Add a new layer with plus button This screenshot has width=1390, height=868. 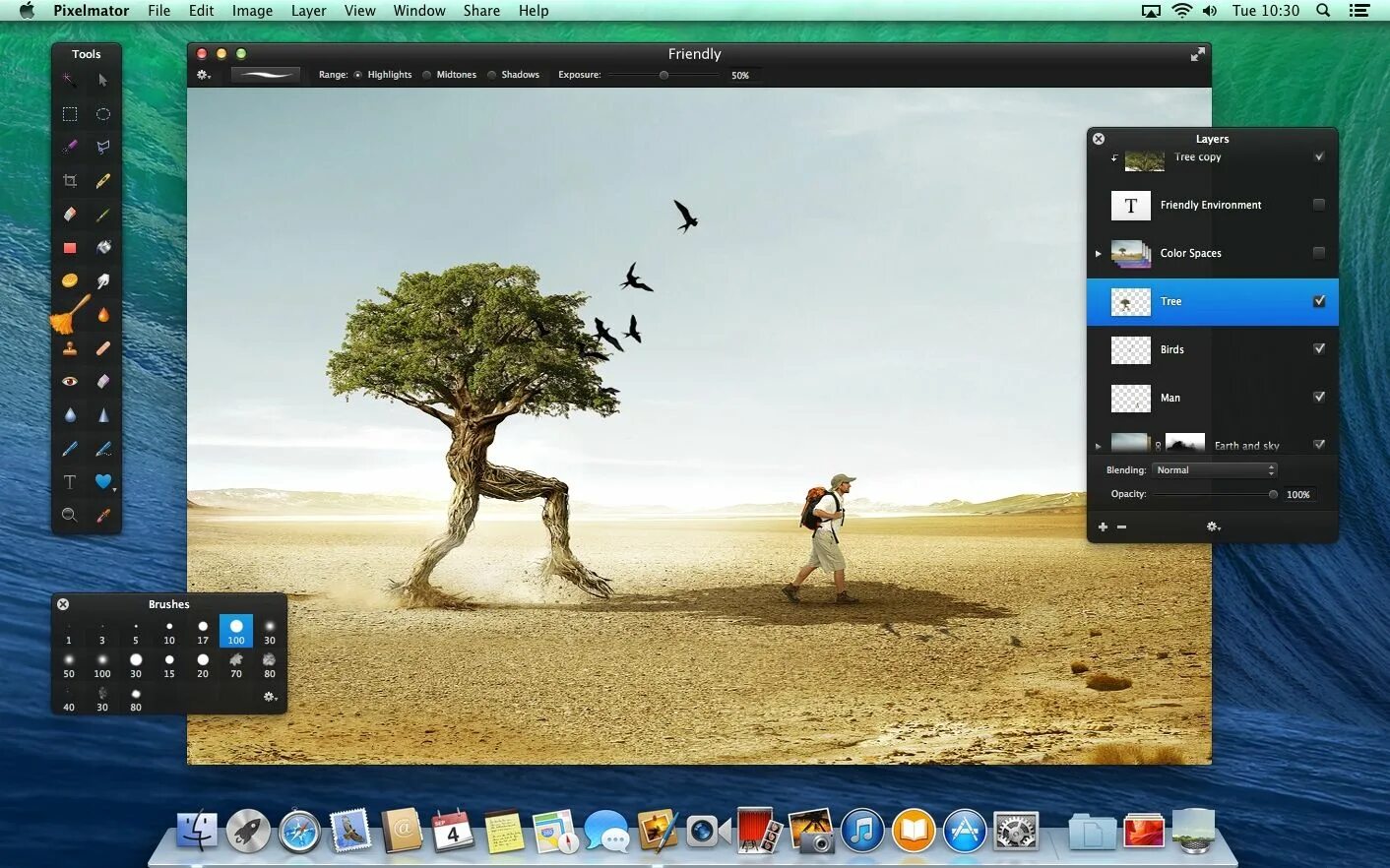coord(1103,527)
